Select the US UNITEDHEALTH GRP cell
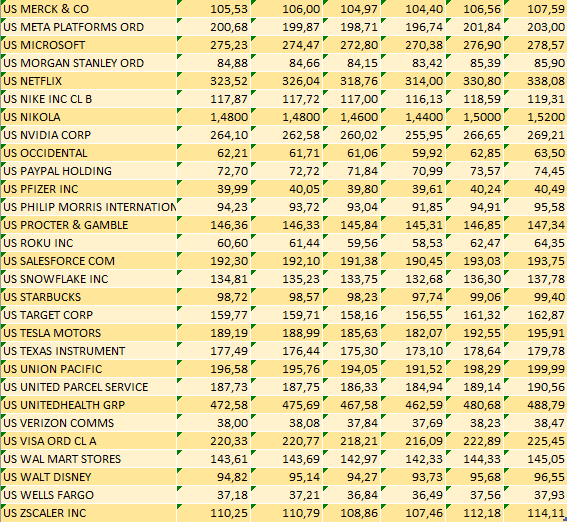The image size is (567, 522). (x=89, y=405)
